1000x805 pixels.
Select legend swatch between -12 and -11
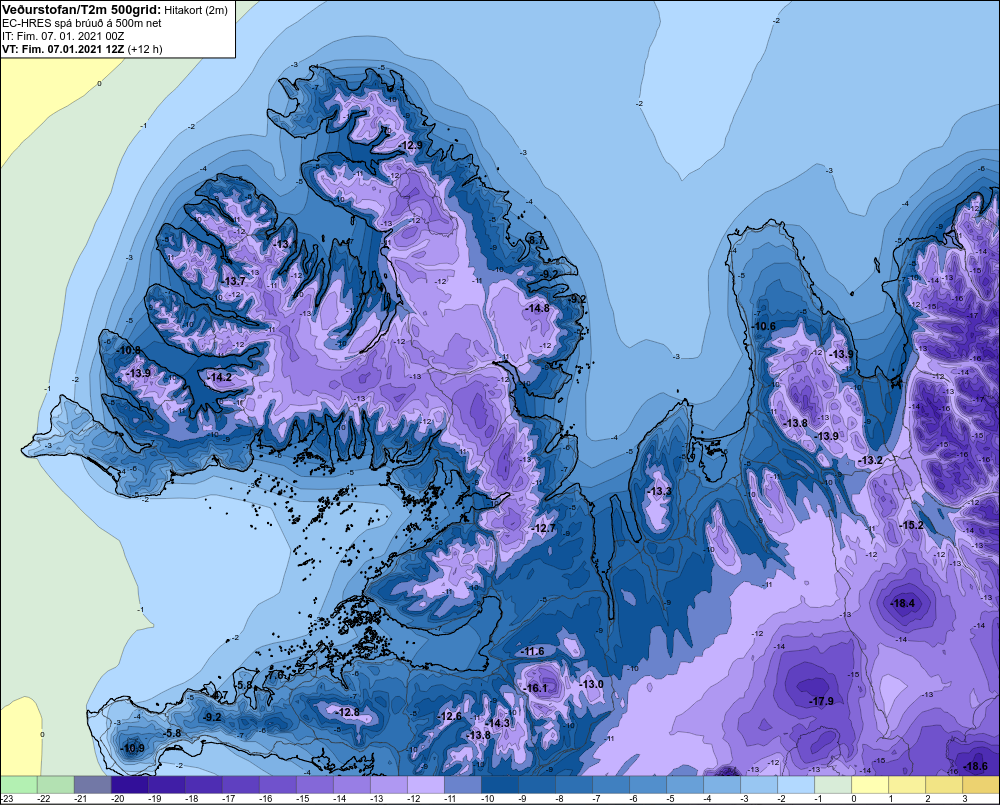[x=425, y=784]
